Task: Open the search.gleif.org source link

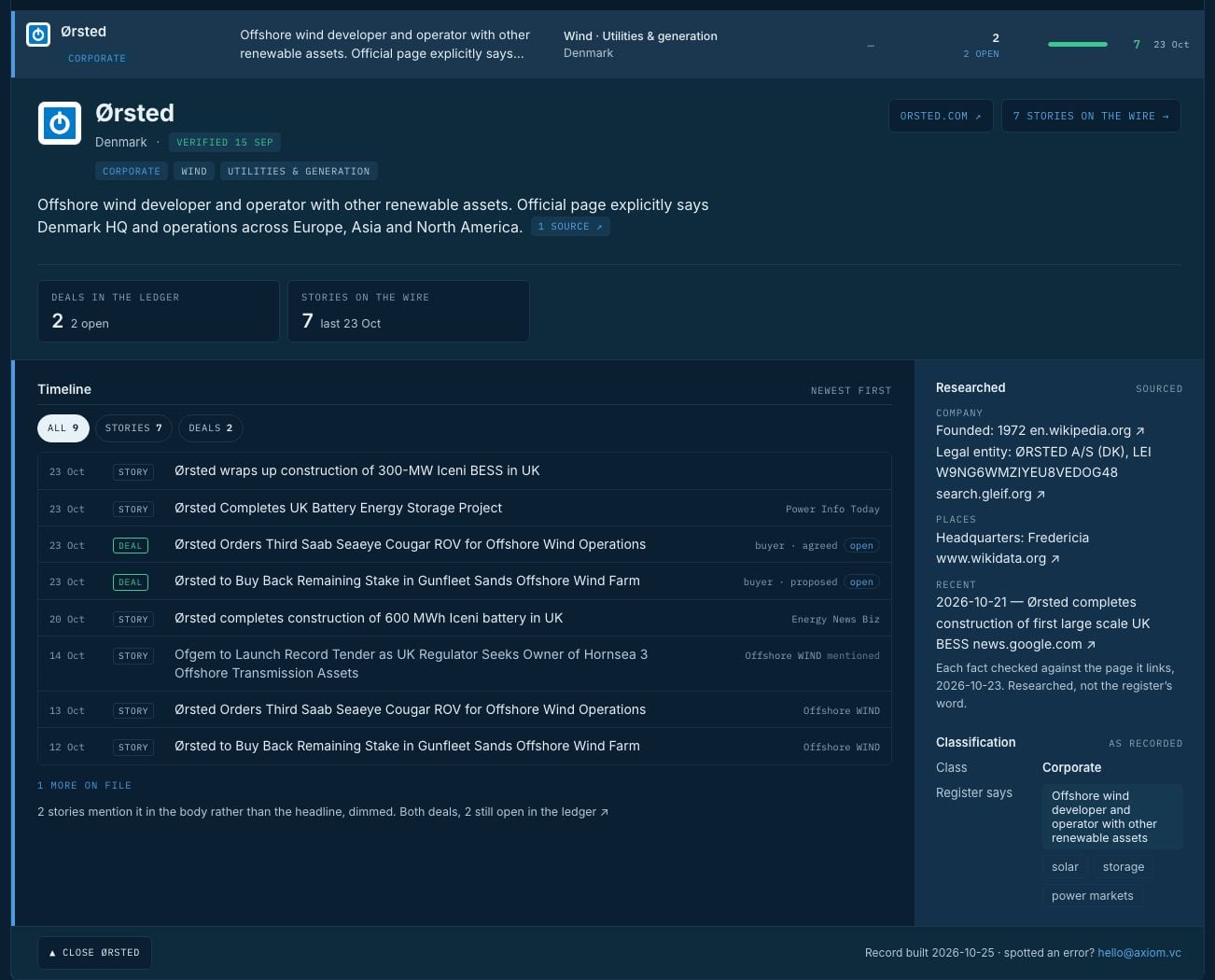Action: tap(990, 494)
